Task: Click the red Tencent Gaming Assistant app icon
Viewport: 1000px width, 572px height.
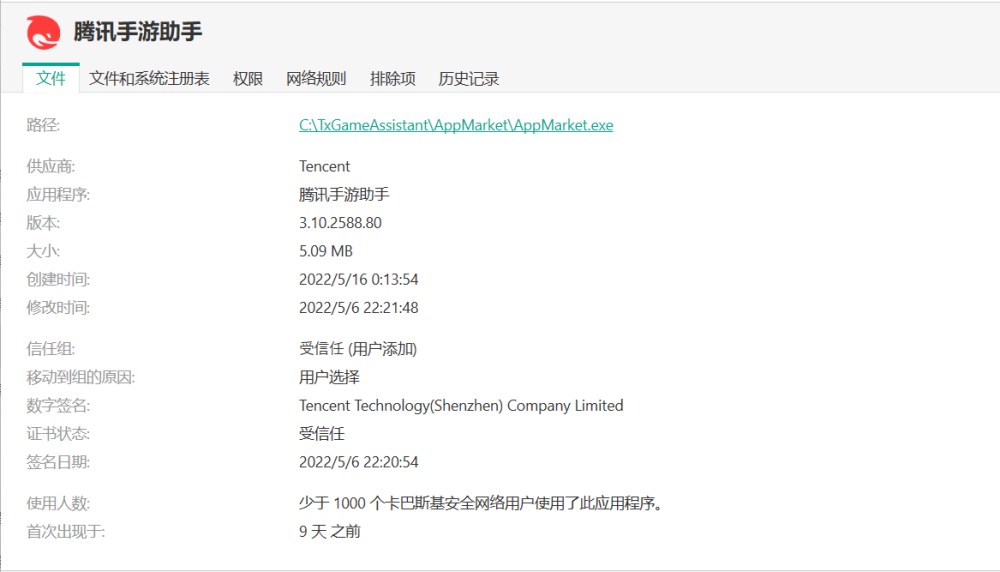Action: (43, 32)
